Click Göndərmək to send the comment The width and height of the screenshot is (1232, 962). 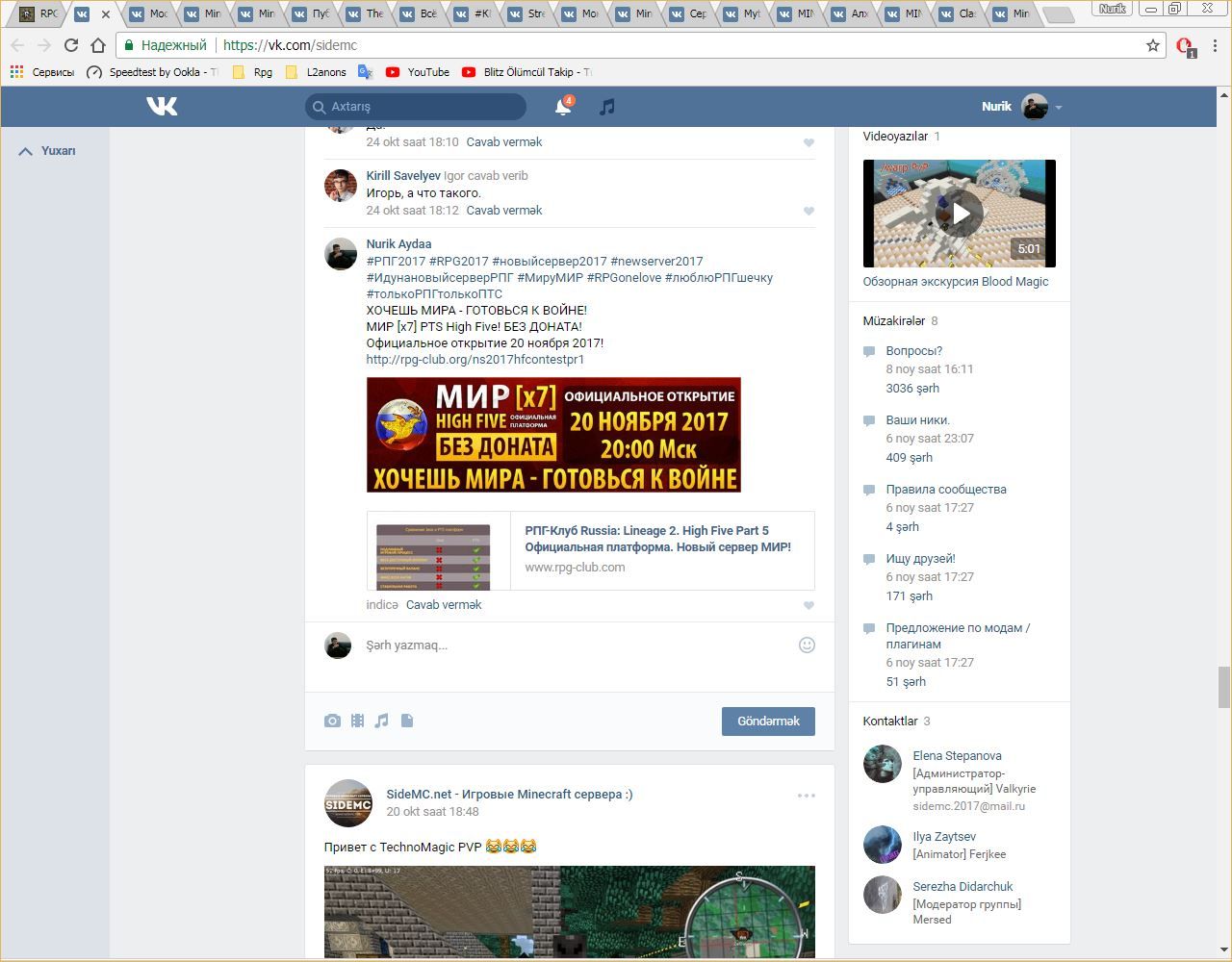768,721
